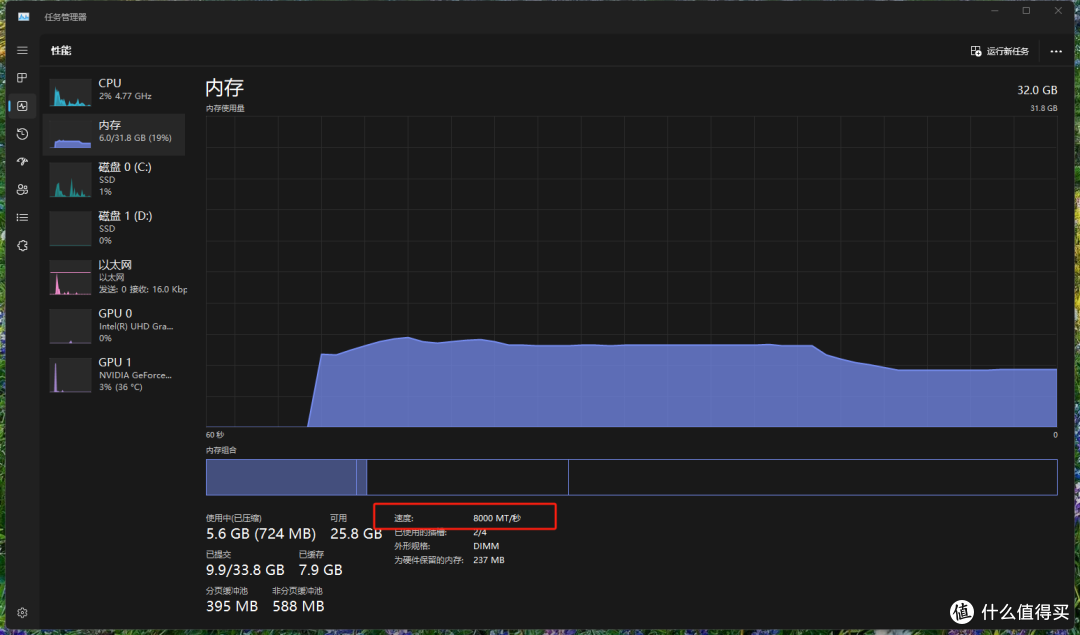Select GPU 0 Intel UHD entry
This screenshot has height=635, width=1080.
(114, 325)
